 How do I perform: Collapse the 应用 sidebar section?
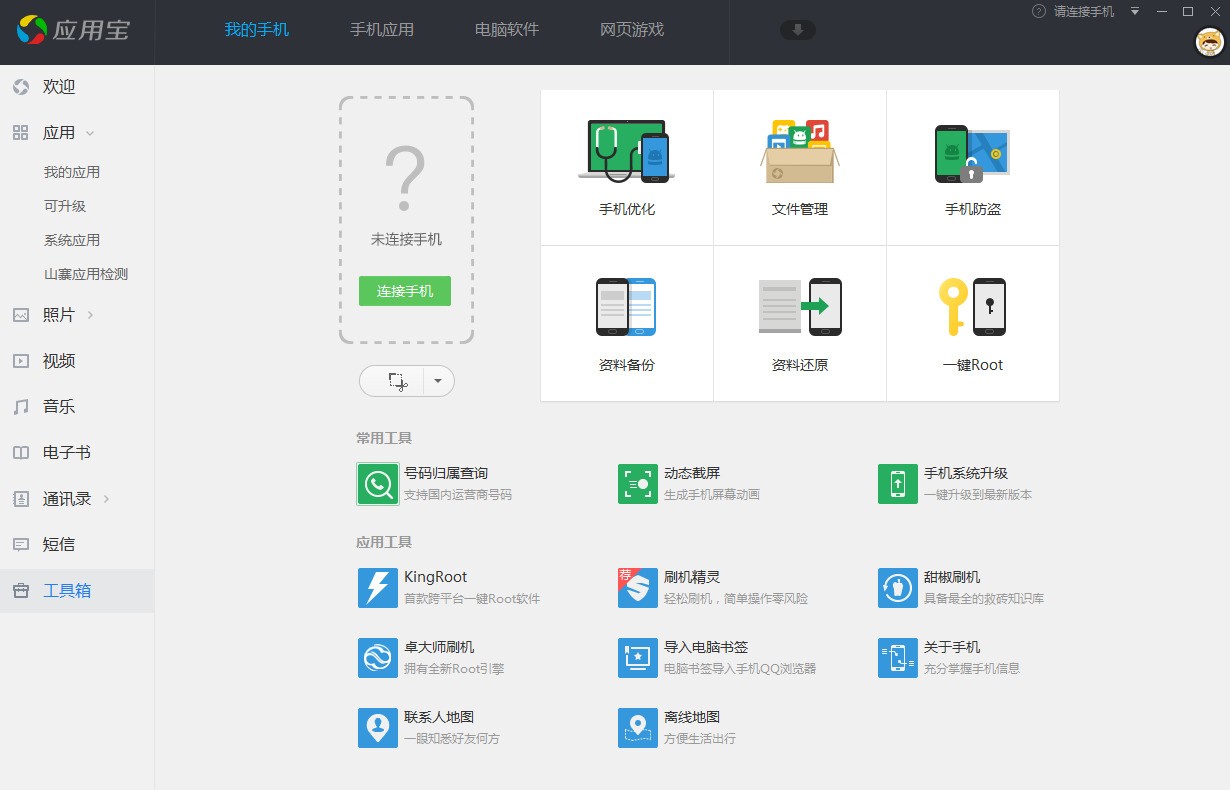point(90,133)
